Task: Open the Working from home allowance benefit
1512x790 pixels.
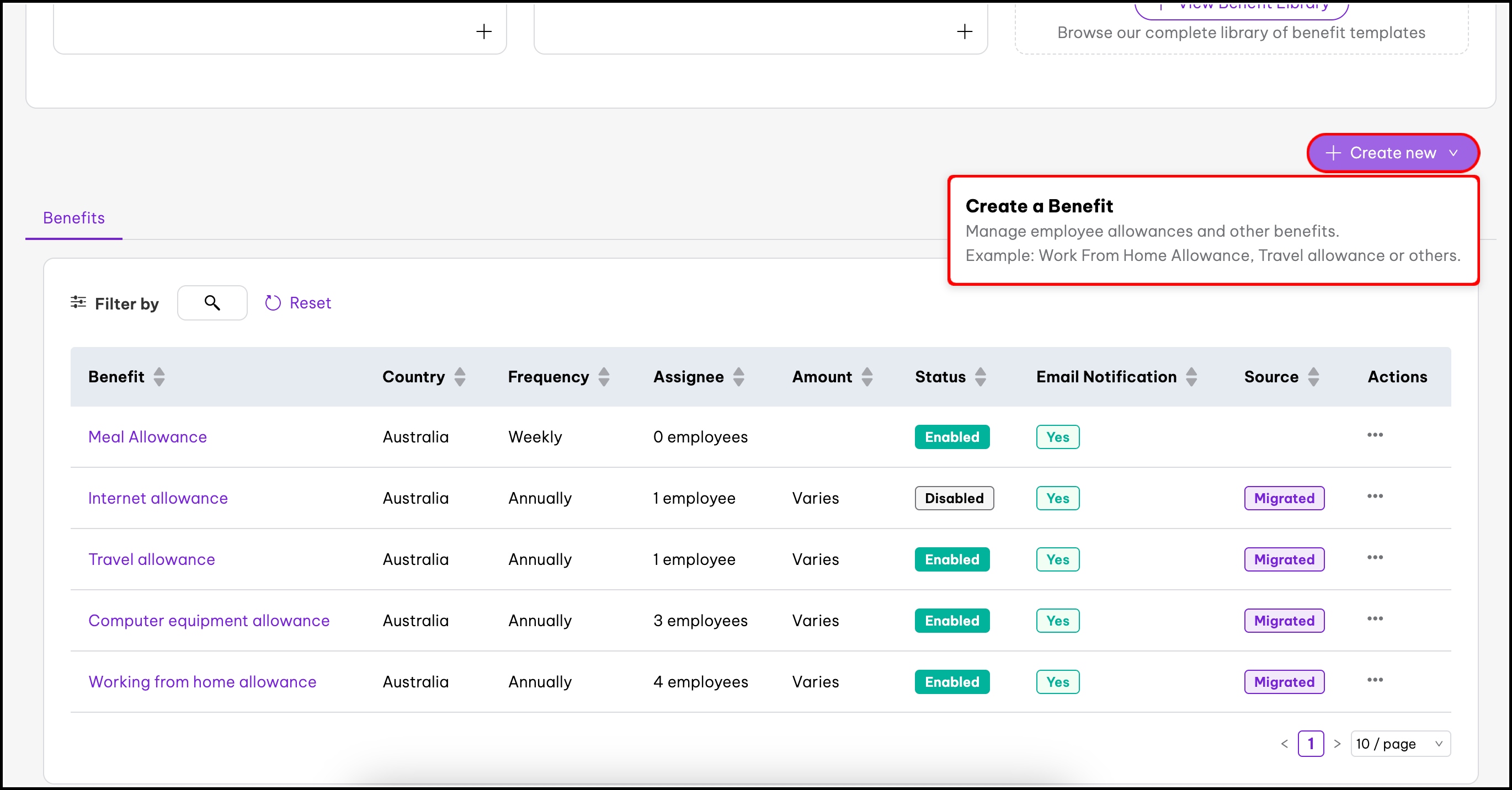Action: coord(202,681)
